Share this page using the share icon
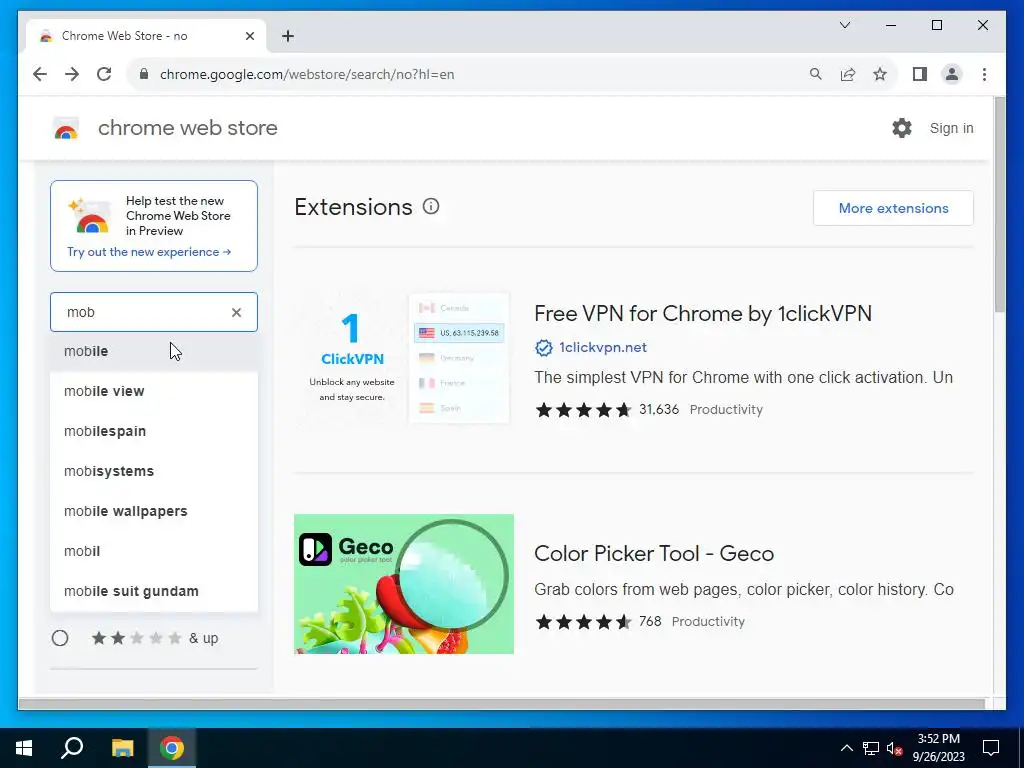 coord(848,74)
